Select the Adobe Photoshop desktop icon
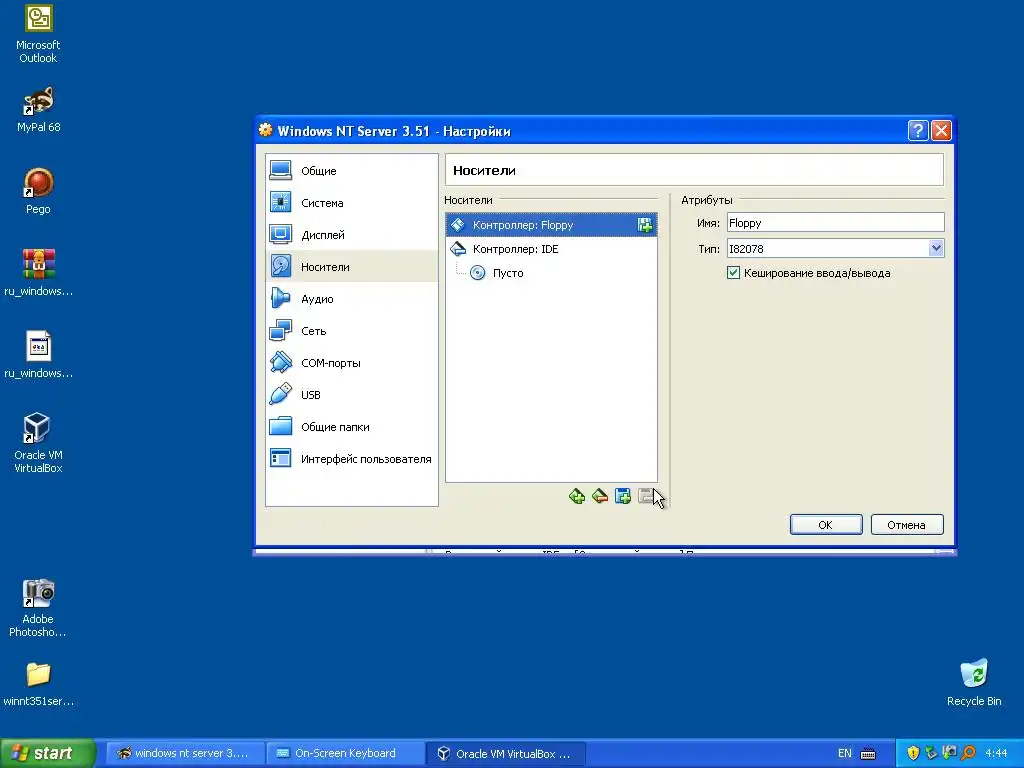The width and height of the screenshot is (1024, 768). point(38,607)
